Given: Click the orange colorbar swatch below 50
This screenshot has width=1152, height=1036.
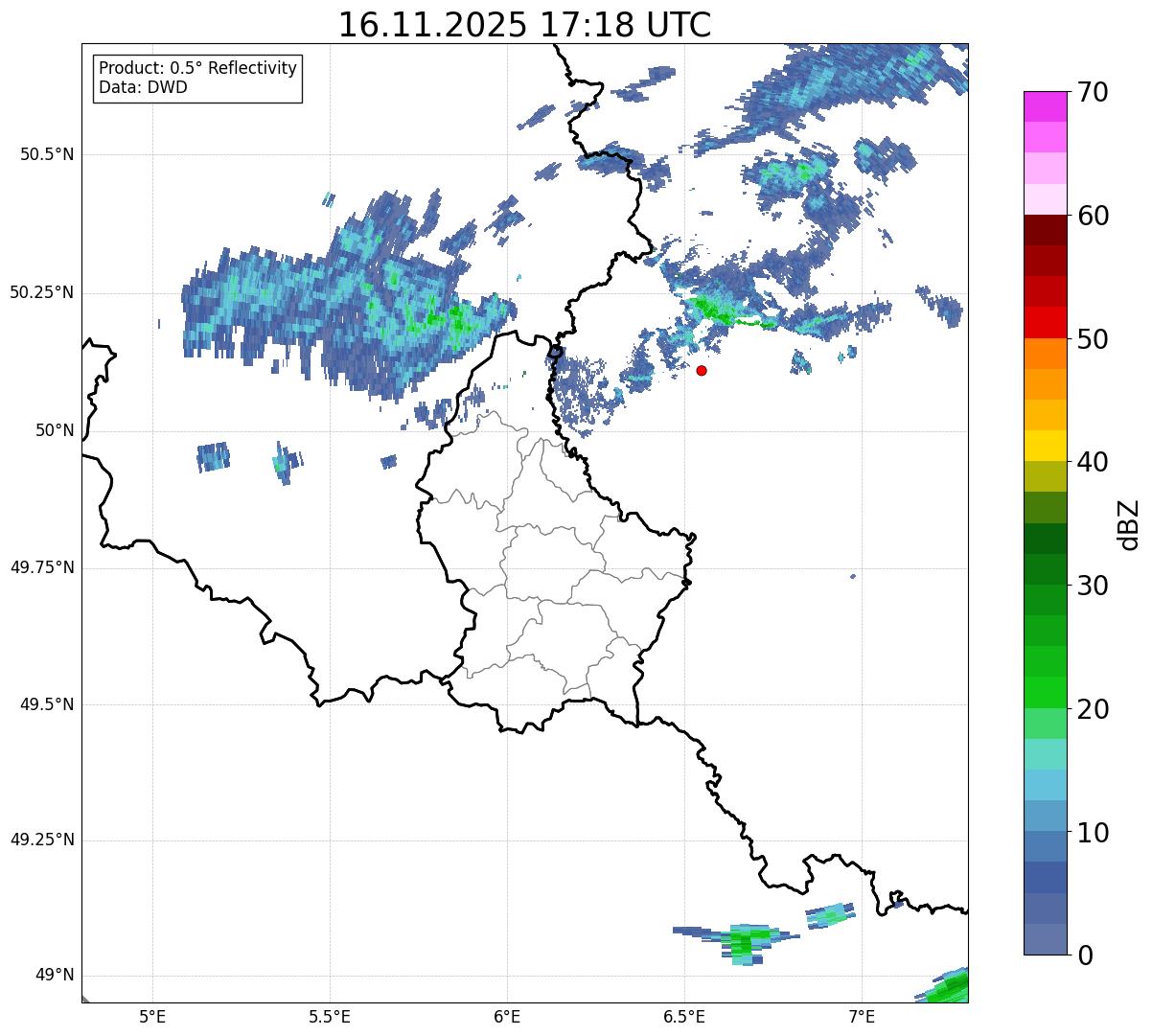Looking at the screenshot, I should point(1046,354).
